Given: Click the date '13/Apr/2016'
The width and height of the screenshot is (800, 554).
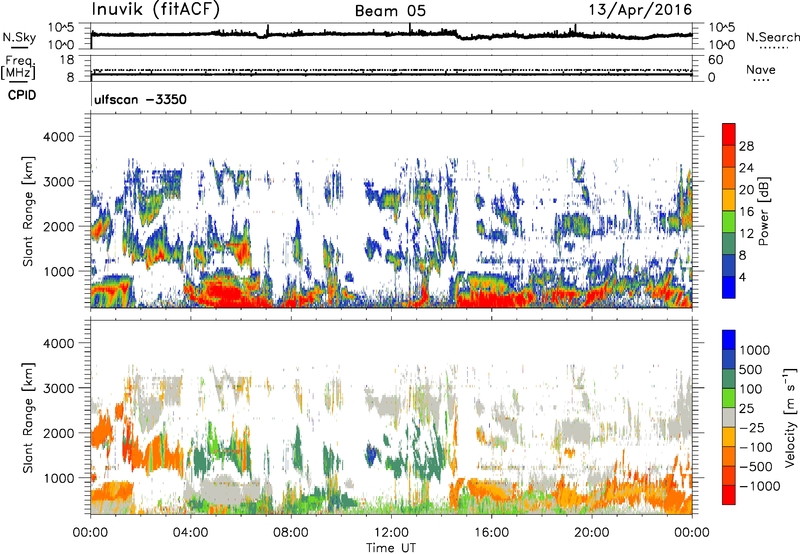Looking at the screenshot, I should [640, 9].
